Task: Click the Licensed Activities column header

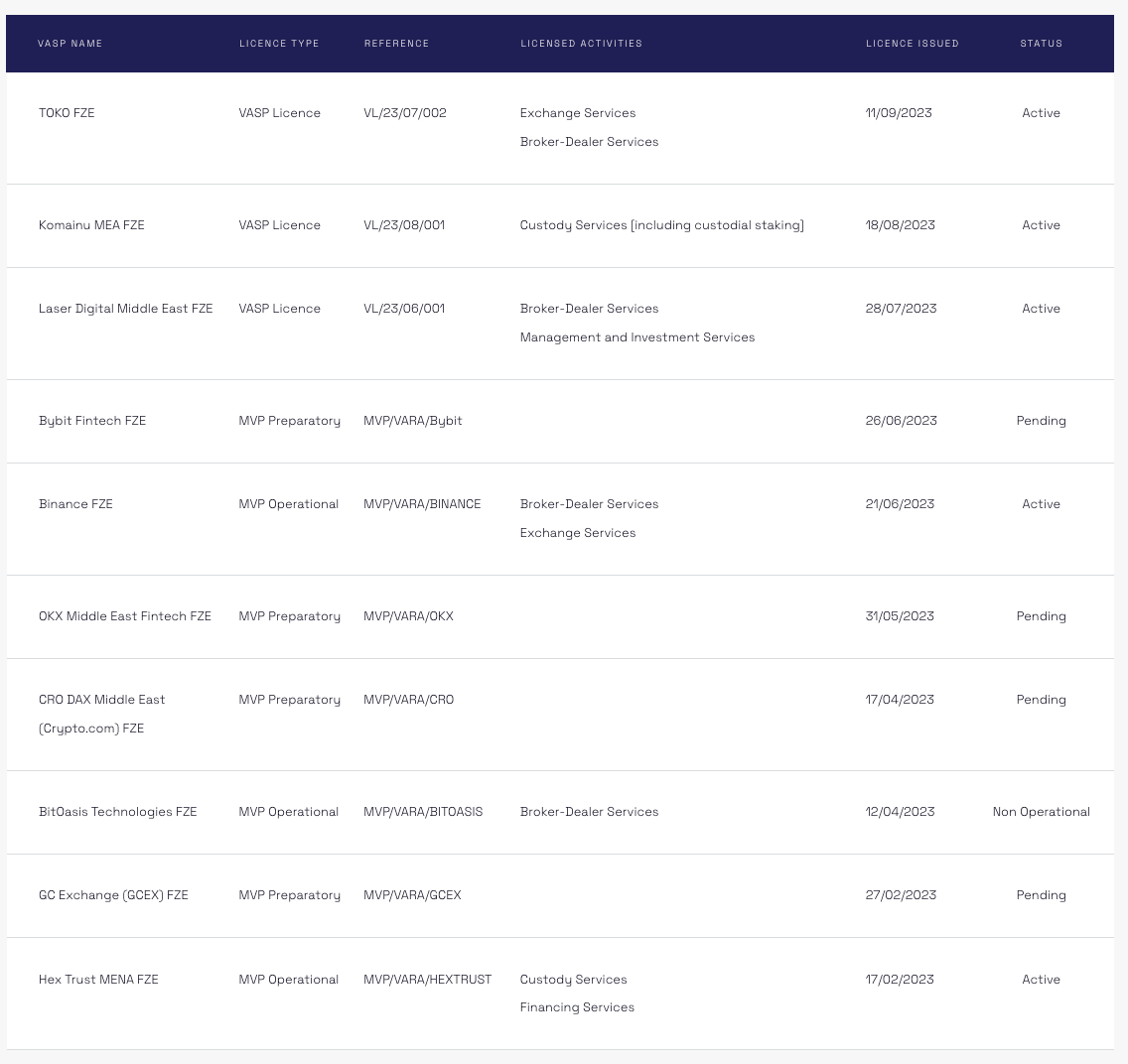Action: pos(581,44)
